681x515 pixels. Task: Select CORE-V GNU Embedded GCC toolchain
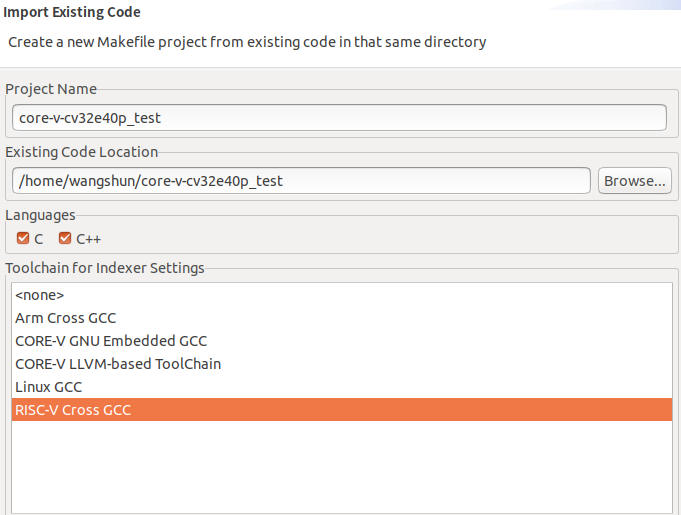coord(111,341)
